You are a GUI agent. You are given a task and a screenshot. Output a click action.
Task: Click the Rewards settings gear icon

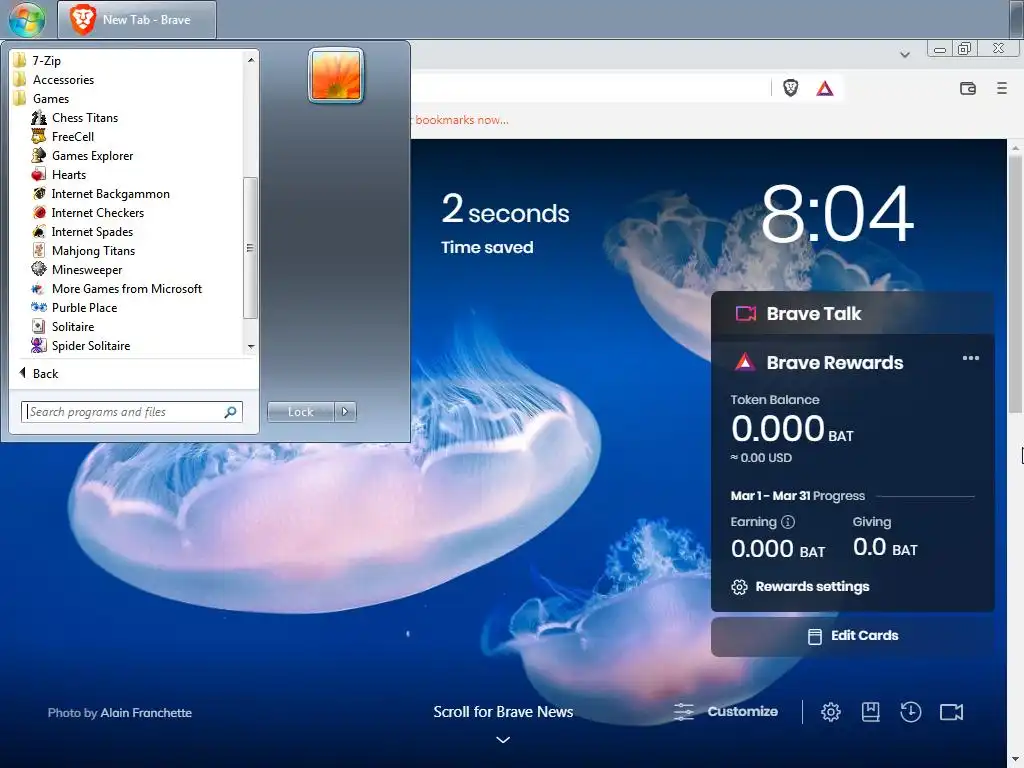(x=739, y=586)
